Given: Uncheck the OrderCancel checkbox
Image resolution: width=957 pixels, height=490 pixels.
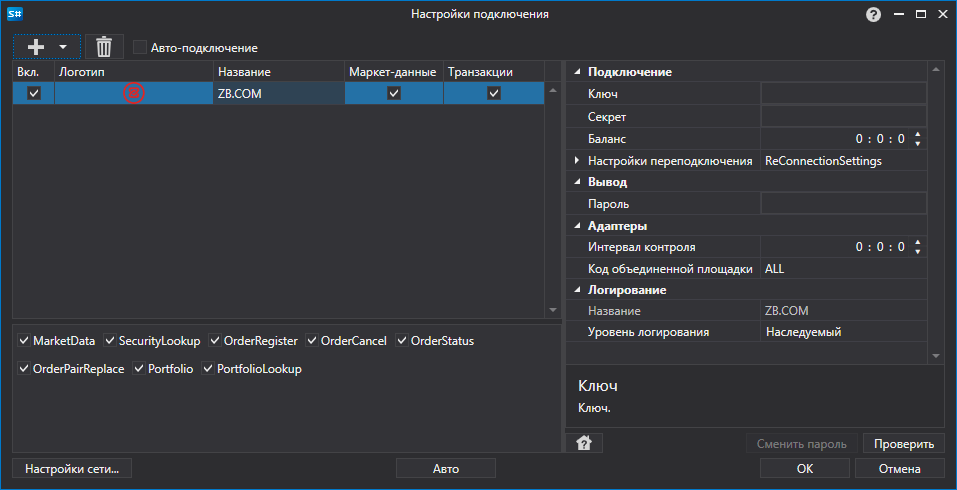Looking at the screenshot, I should [x=312, y=341].
